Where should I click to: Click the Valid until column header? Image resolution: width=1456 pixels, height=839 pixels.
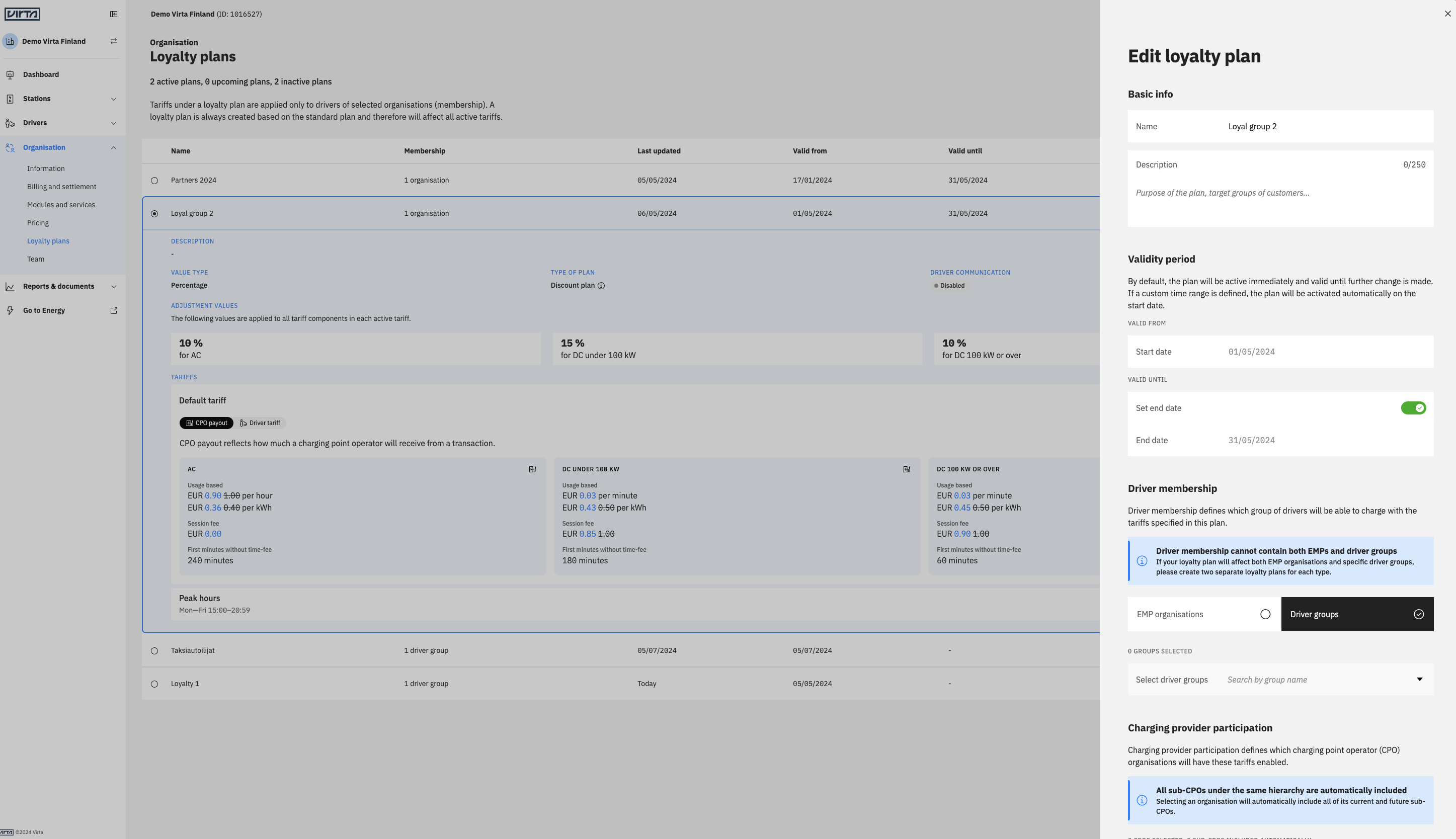[x=965, y=151]
